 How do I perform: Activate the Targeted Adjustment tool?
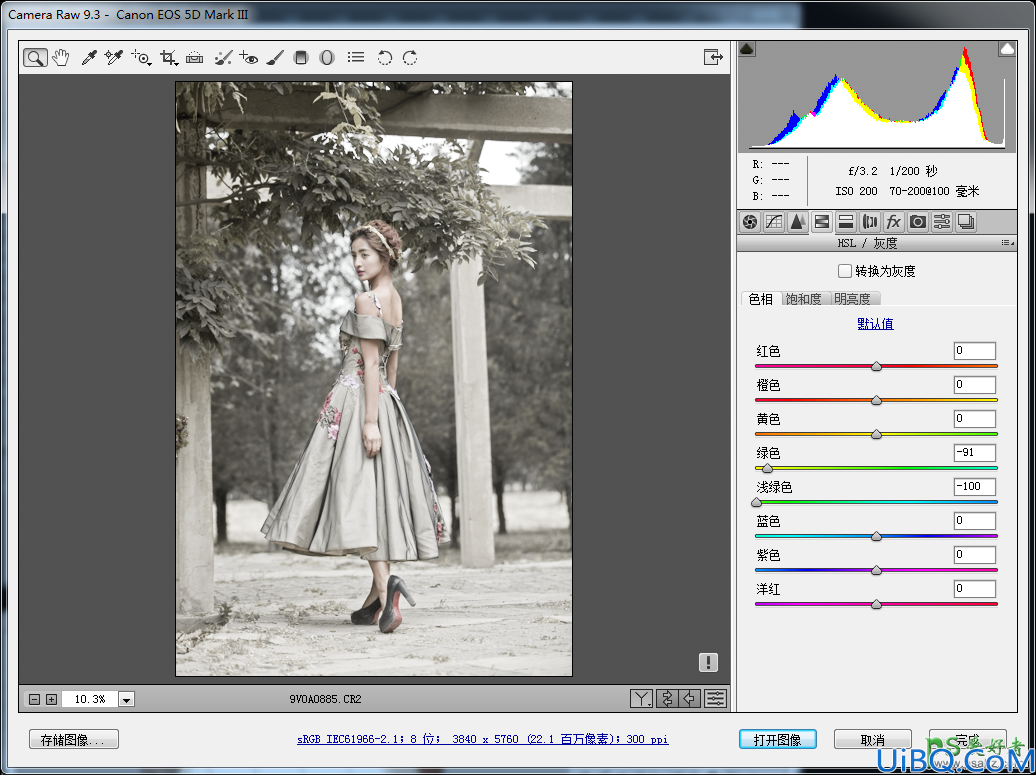click(141, 57)
